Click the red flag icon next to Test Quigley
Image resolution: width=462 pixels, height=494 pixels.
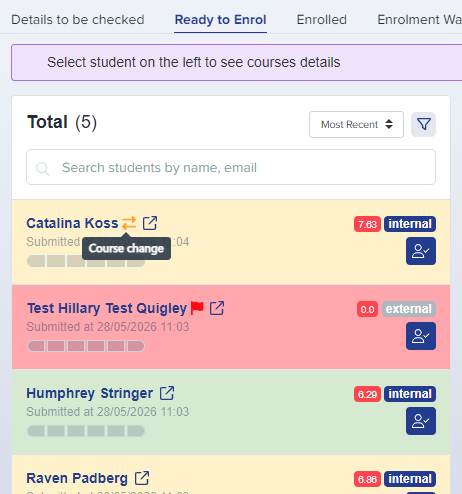pyautogui.click(x=197, y=308)
